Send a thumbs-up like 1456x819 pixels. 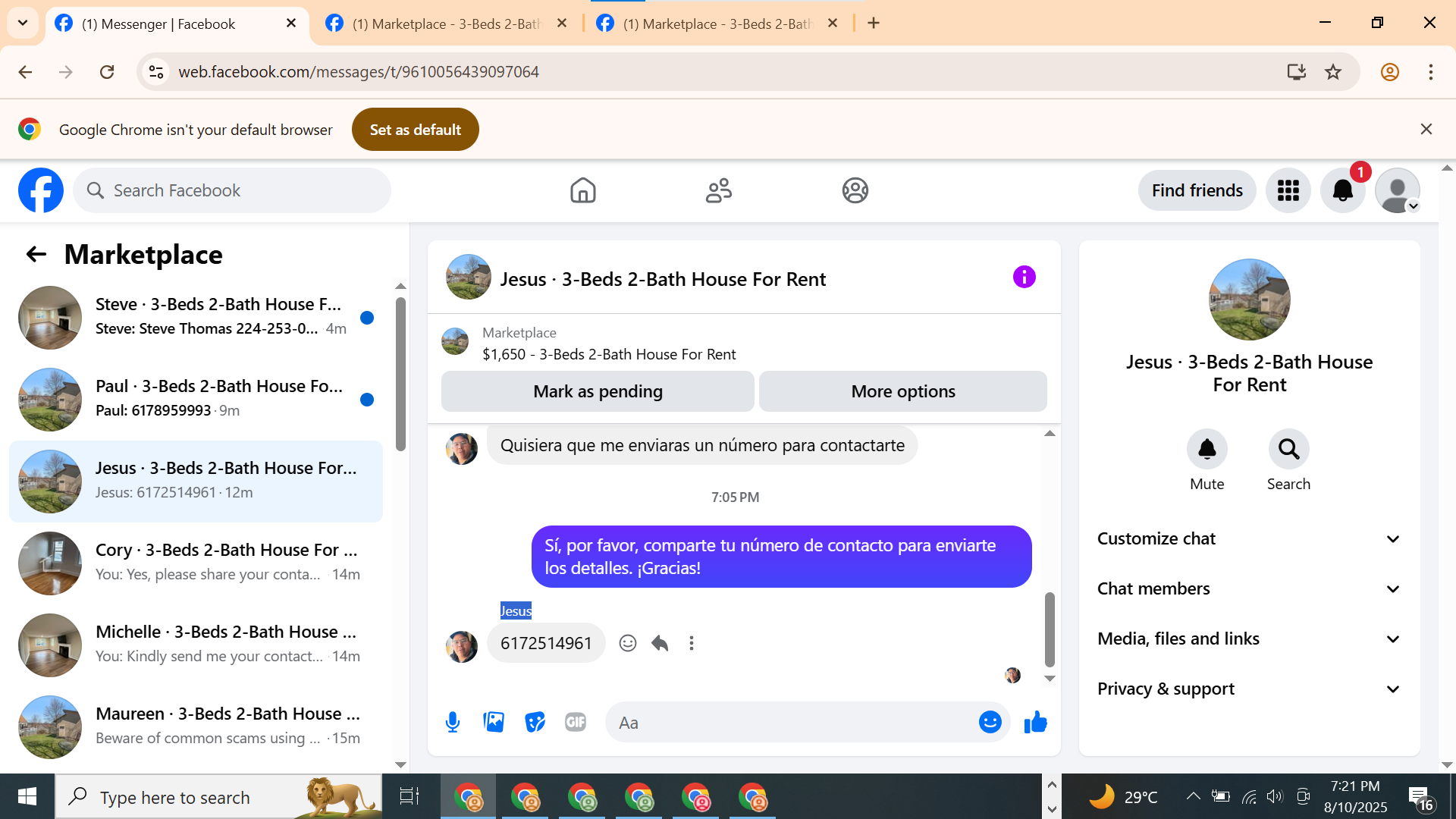coord(1035,722)
